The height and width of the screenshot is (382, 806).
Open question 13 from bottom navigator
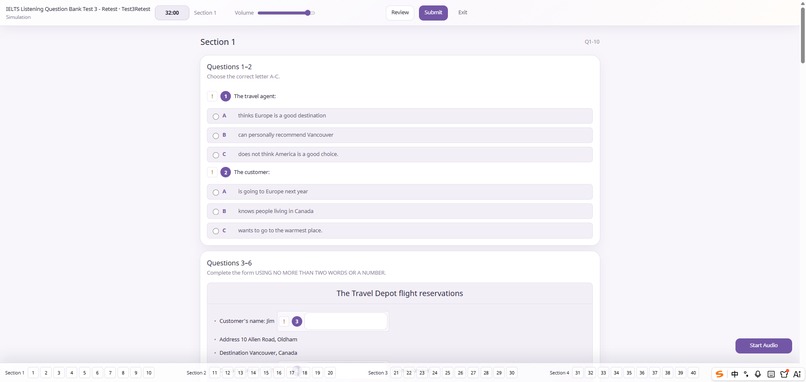pos(240,373)
